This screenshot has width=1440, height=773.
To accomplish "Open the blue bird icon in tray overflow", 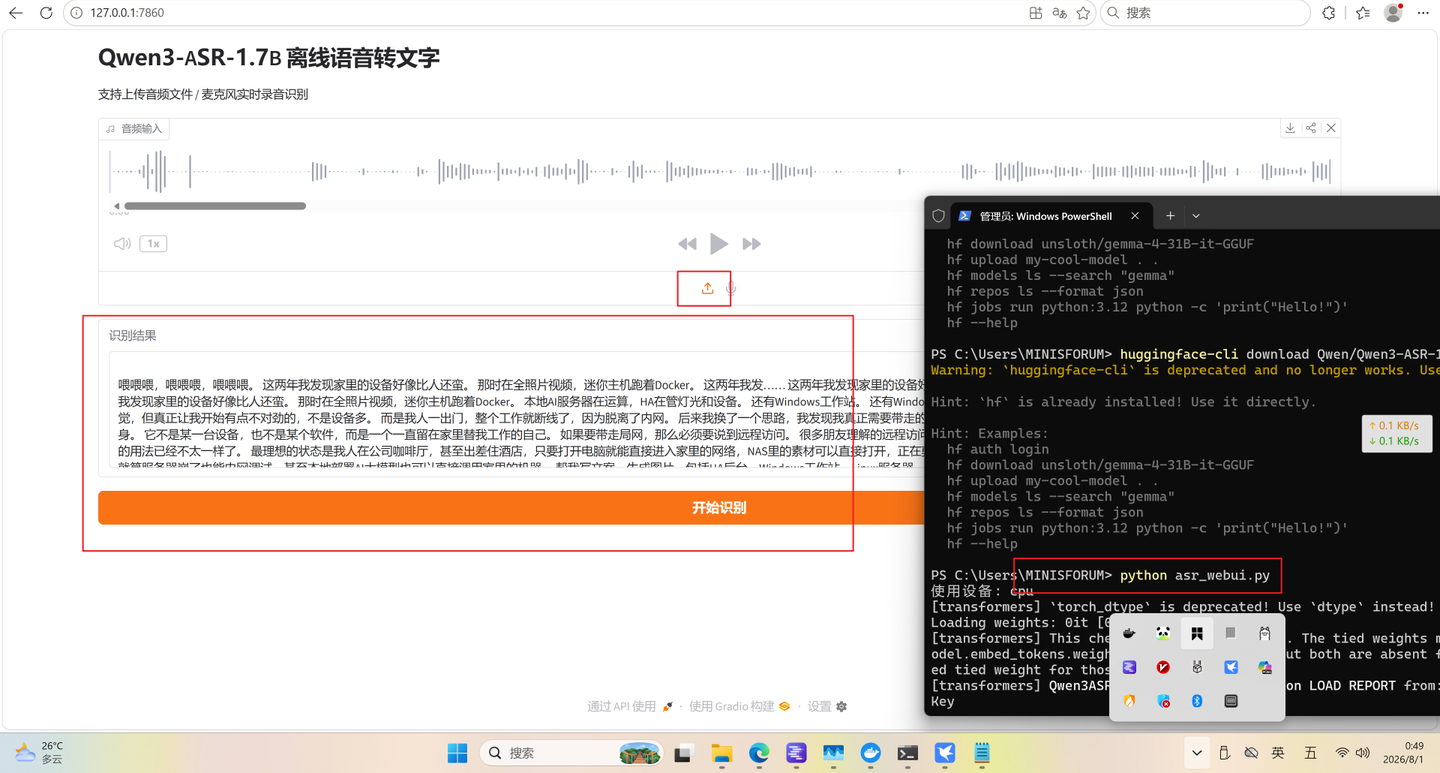I will pyautogui.click(x=1231, y=667).
